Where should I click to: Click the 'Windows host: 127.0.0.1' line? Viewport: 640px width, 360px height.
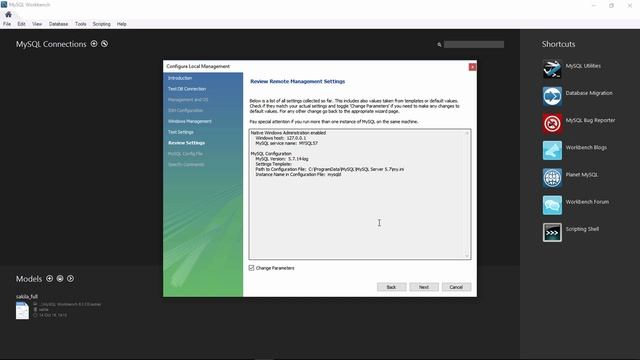281,138
